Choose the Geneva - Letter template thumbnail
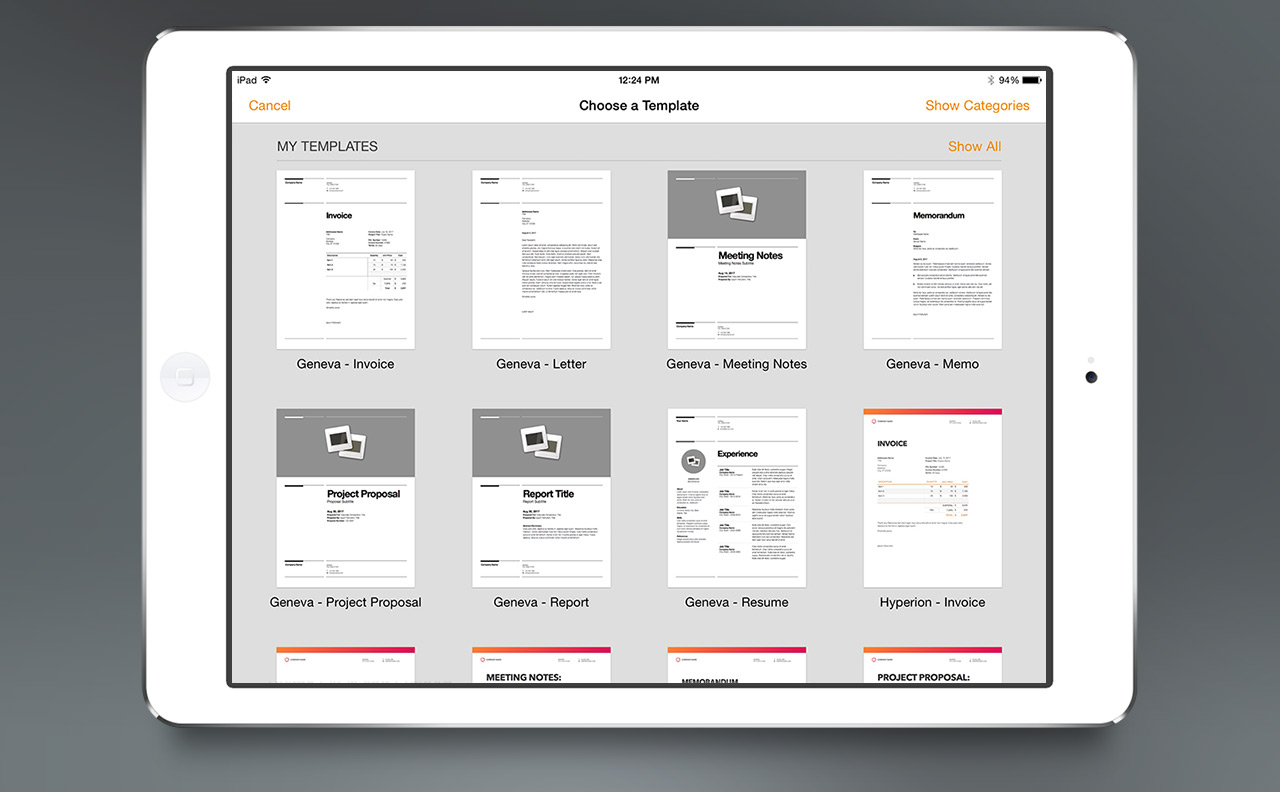Viewport: 1280px width, 792px height. pos(541,260)
